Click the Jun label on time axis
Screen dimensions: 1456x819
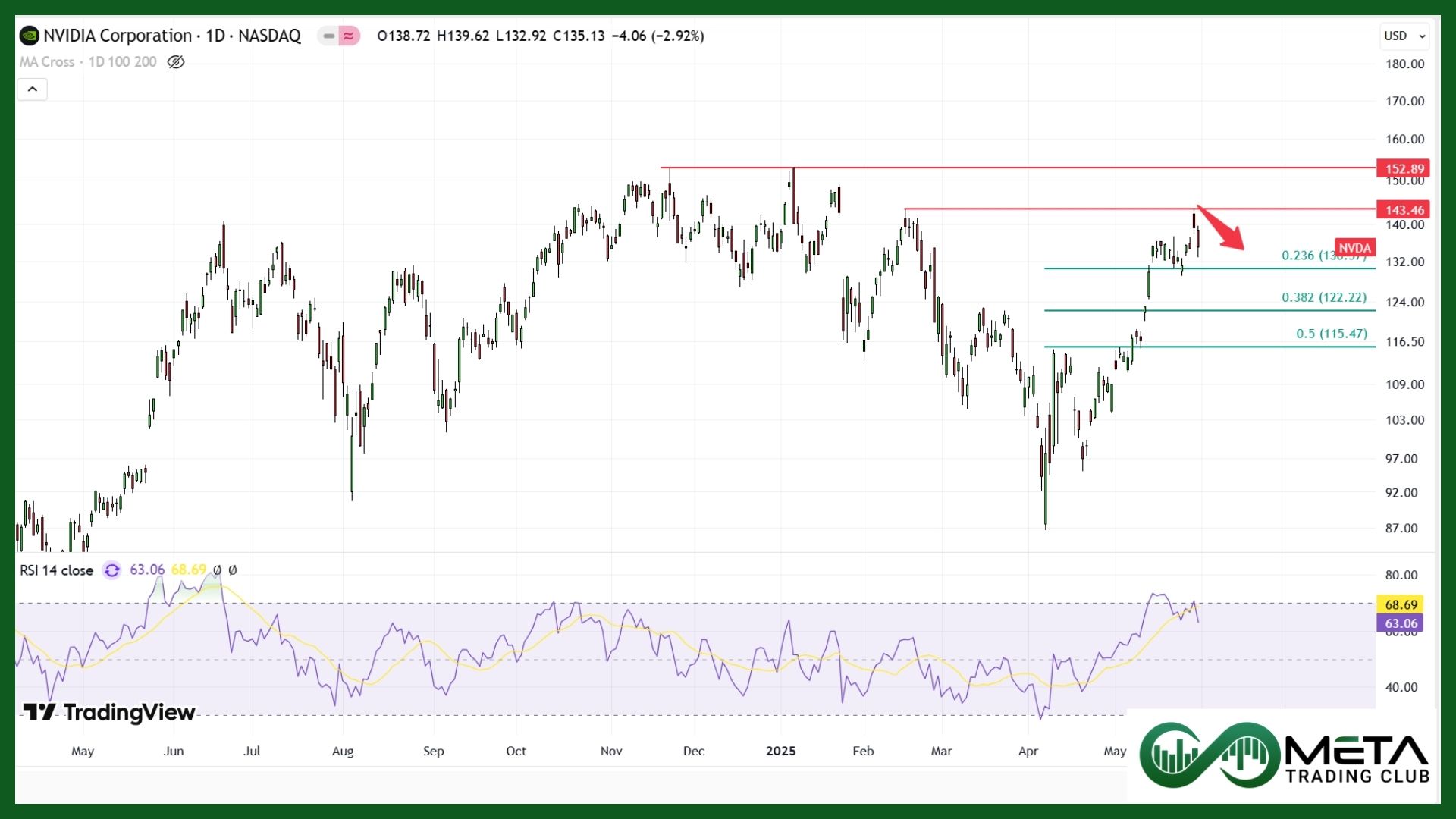(x=174, y=751)
